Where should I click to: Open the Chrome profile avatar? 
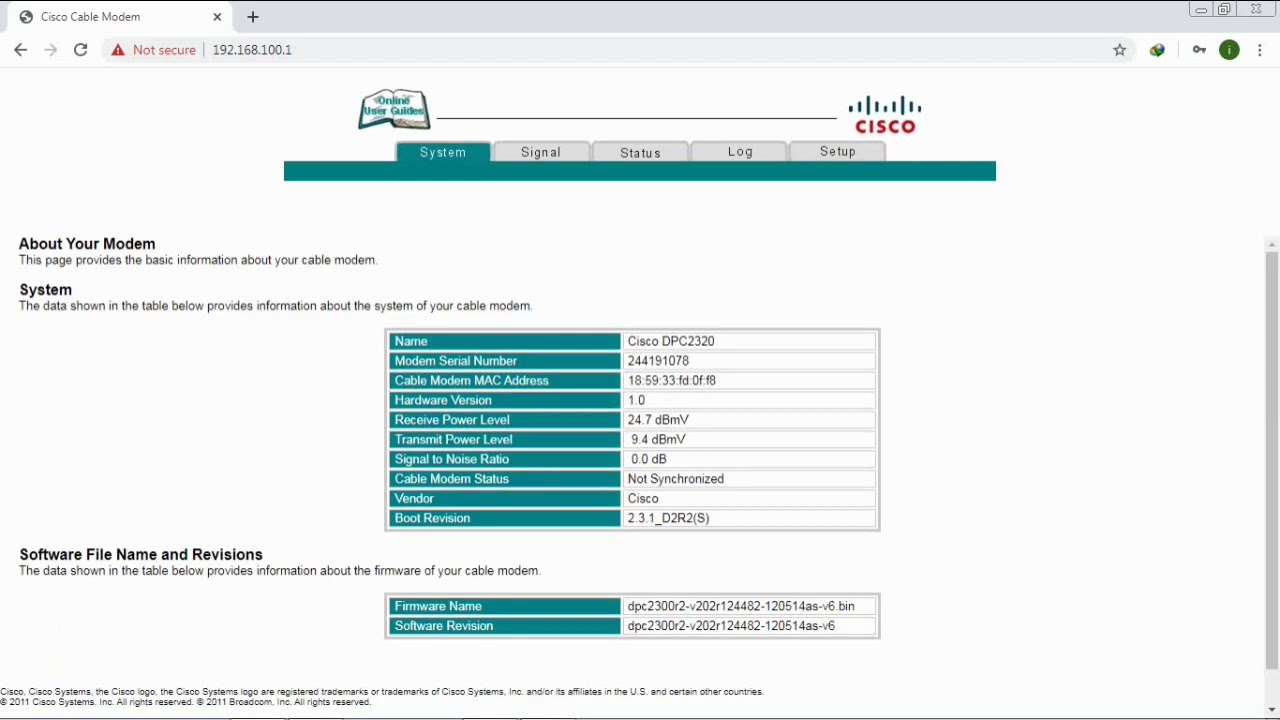pyautogui.click(x=1229, y=50)
